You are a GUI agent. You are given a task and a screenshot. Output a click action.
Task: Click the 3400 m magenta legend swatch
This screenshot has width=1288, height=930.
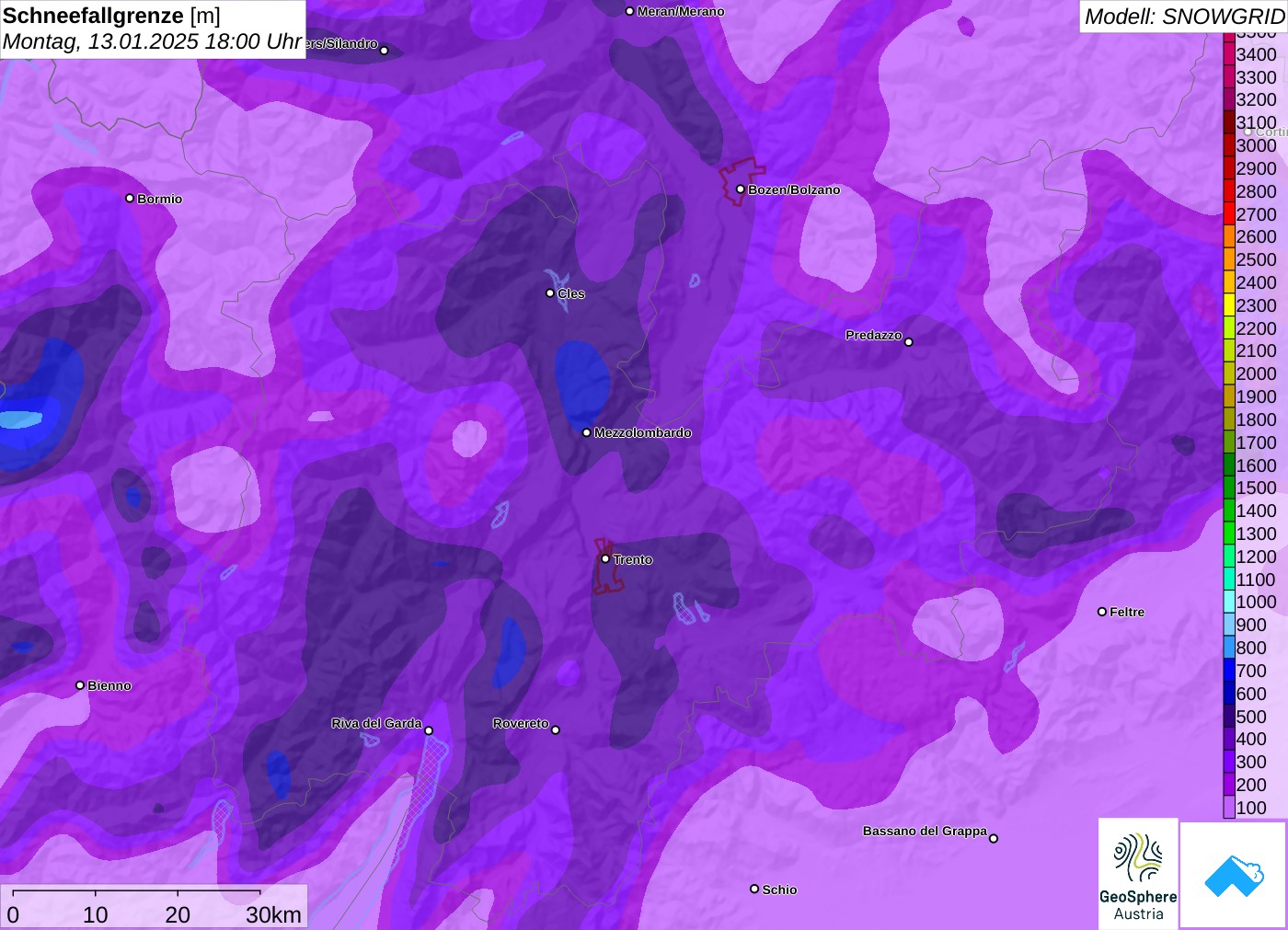pyautogui.click(x=1229, y=54)
